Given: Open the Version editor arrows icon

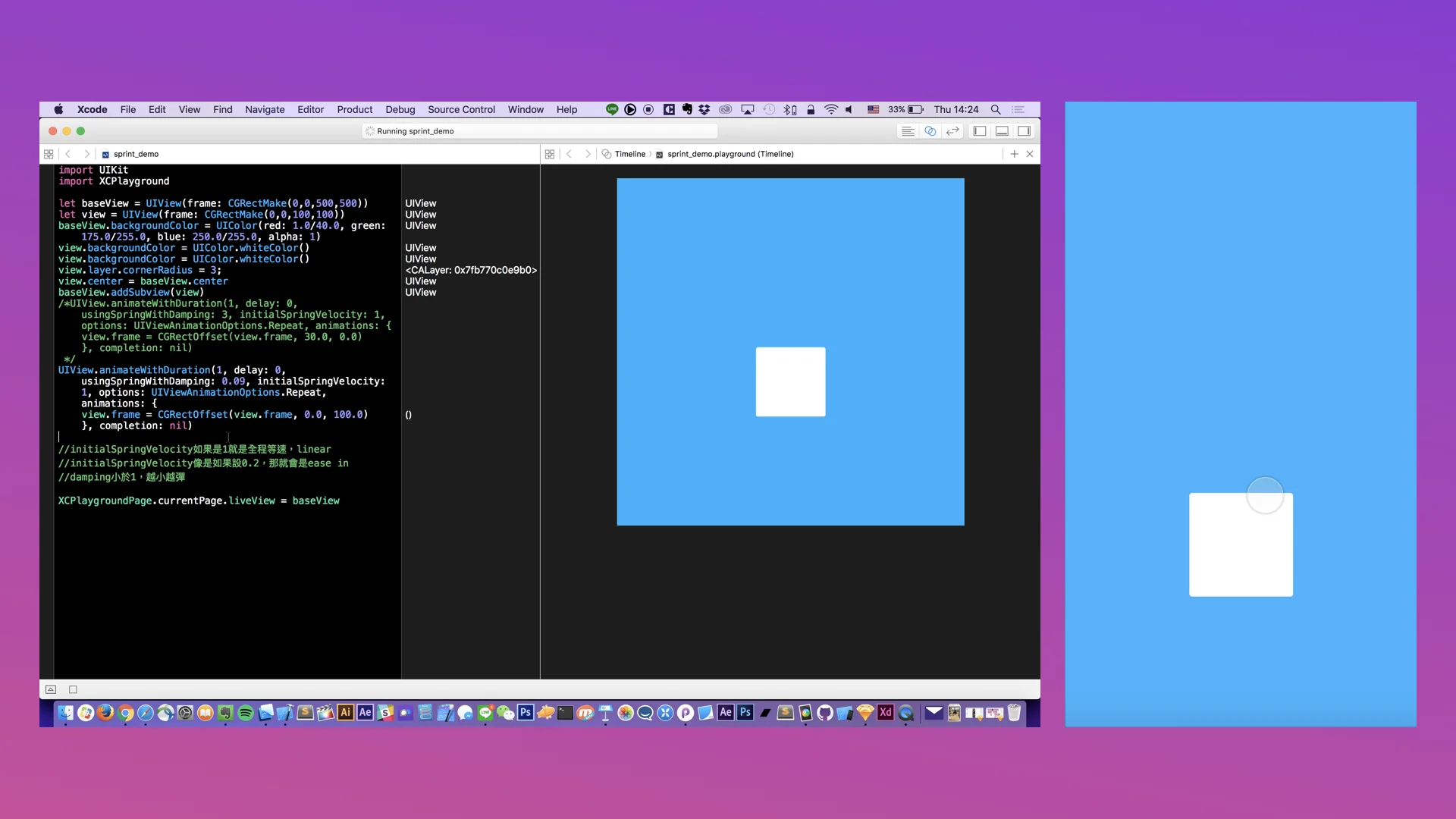Looking at the screenshot, I should 952,131.
